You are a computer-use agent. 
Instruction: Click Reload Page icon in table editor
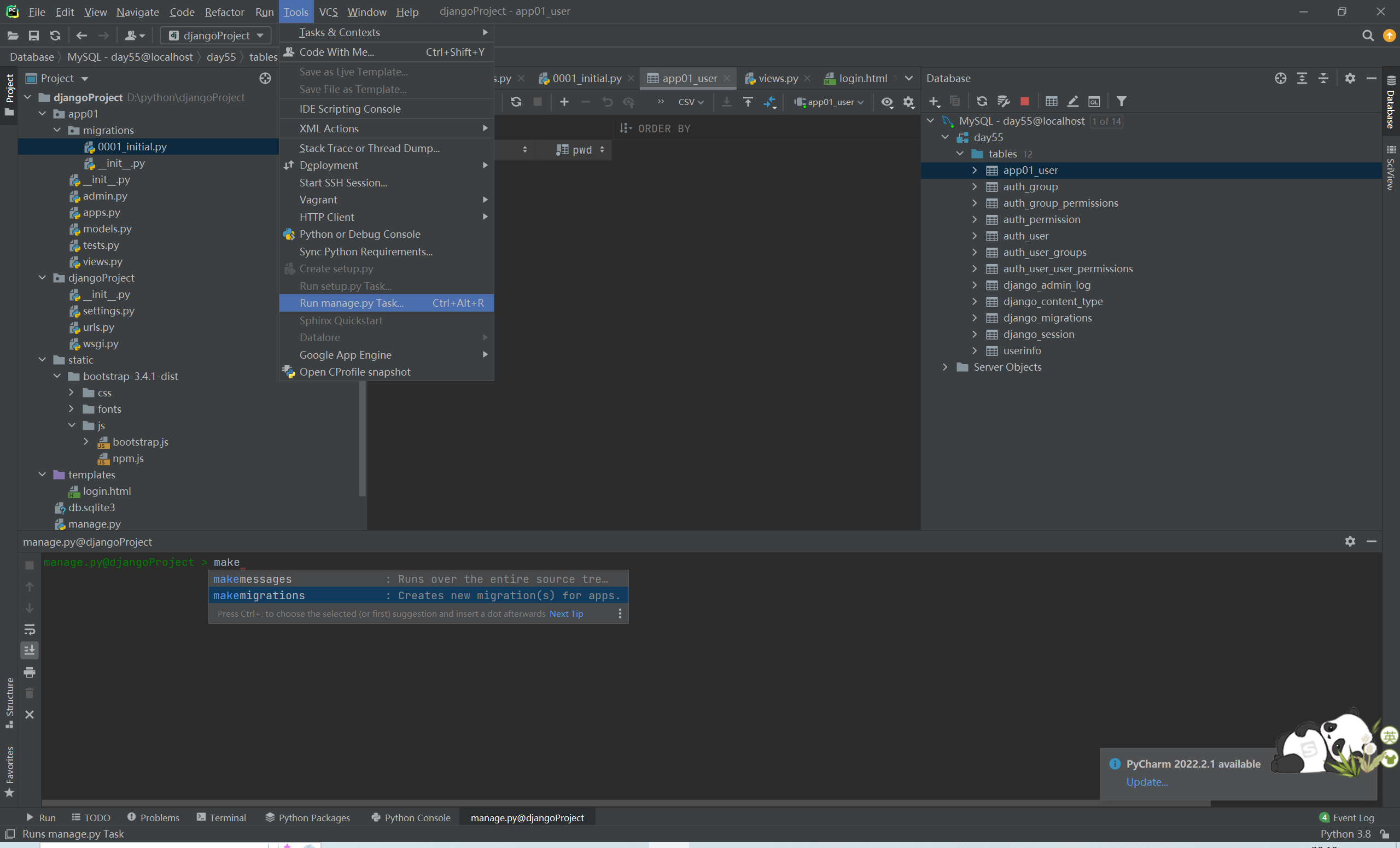[x=516, y=102]
